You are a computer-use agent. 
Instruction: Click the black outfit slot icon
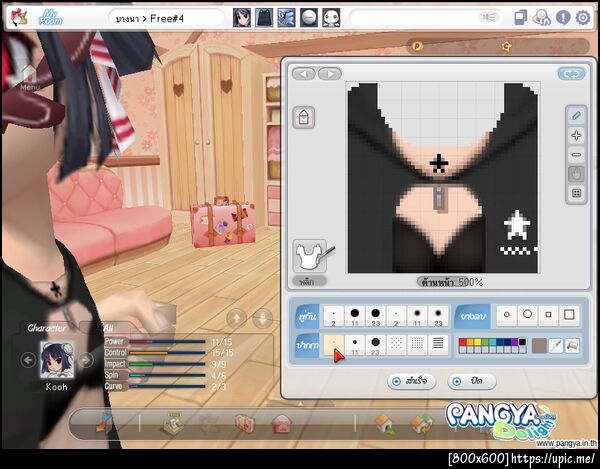point(264,18)
